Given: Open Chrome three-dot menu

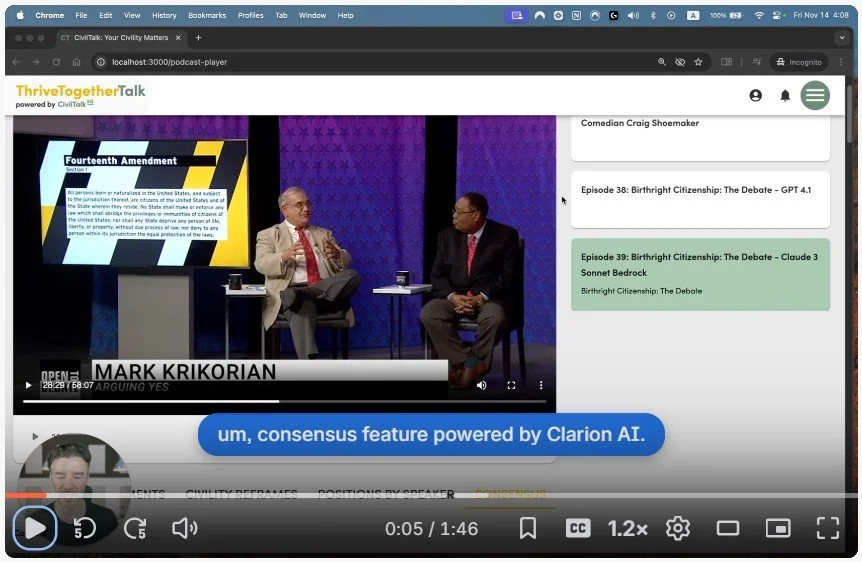Looking at the screenshot, I should point(841,62).
